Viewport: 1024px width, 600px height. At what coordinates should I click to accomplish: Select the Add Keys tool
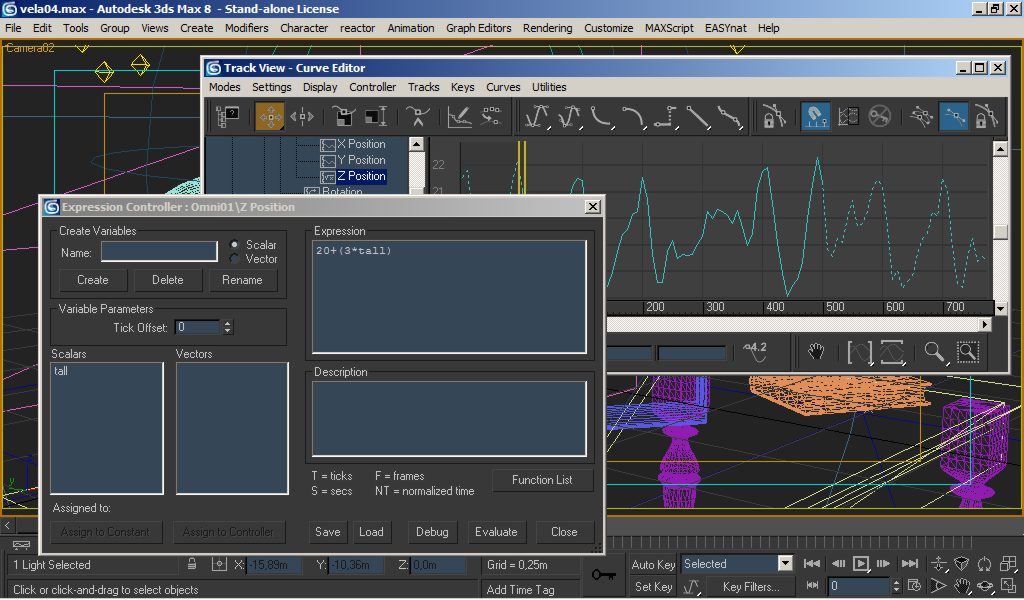(417, 117)
